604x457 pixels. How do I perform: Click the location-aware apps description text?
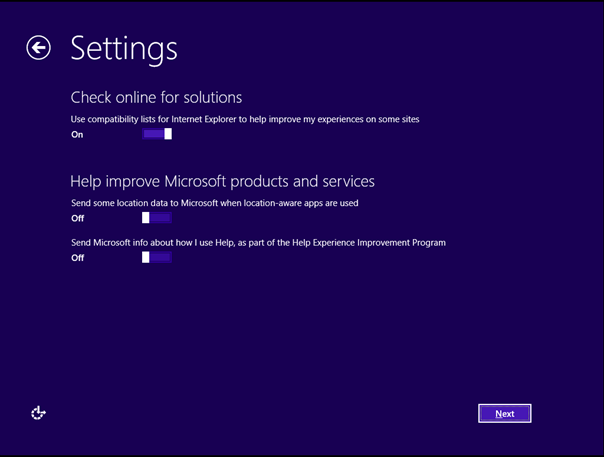pyautogui.click(x=214, y=203)
